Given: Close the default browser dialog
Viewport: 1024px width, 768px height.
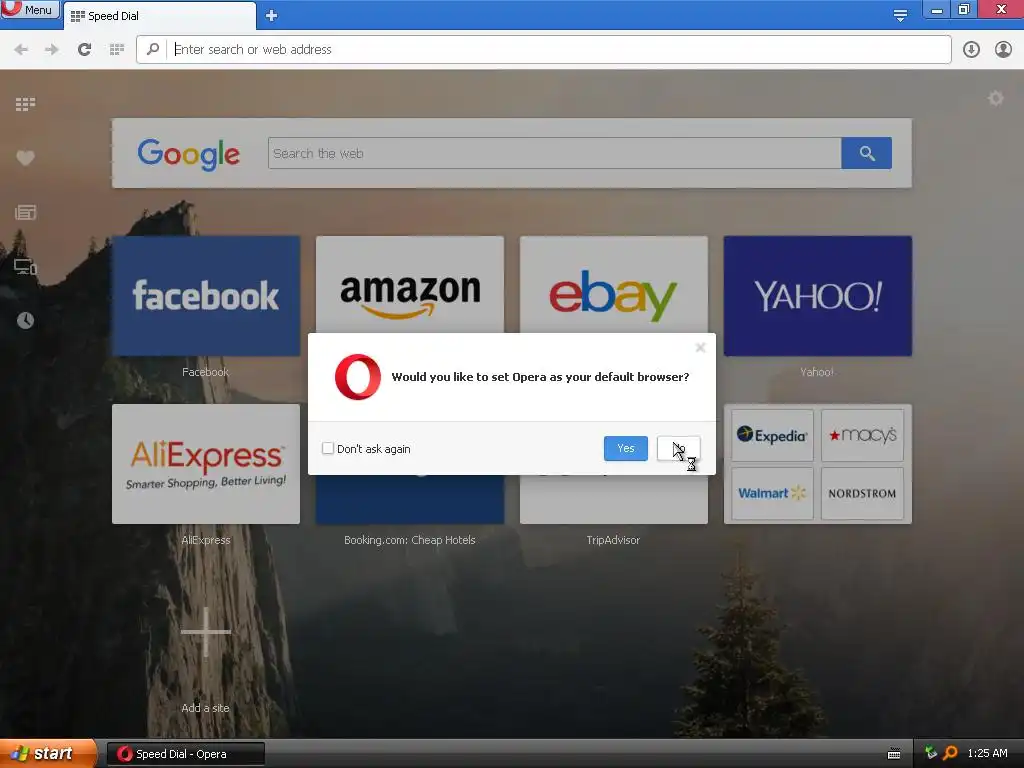Looking at the screenshot, I should [x=701, y=347].
